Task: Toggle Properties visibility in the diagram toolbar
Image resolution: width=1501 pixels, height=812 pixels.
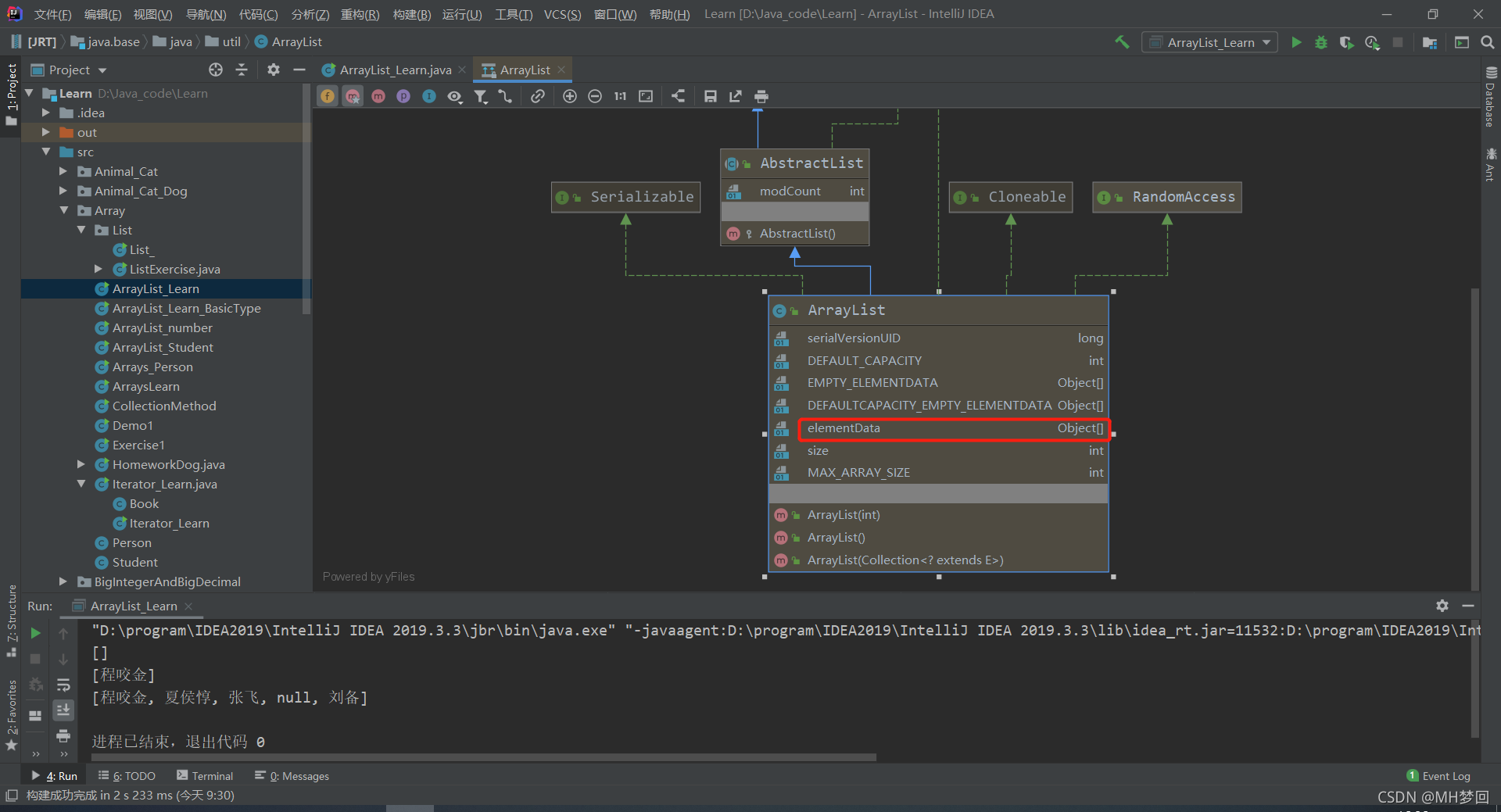Action: tap(403, 96)
